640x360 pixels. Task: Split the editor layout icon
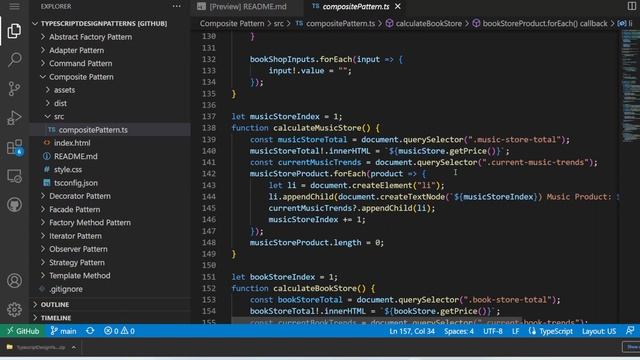pyautogui.click(x=631, y=6)
